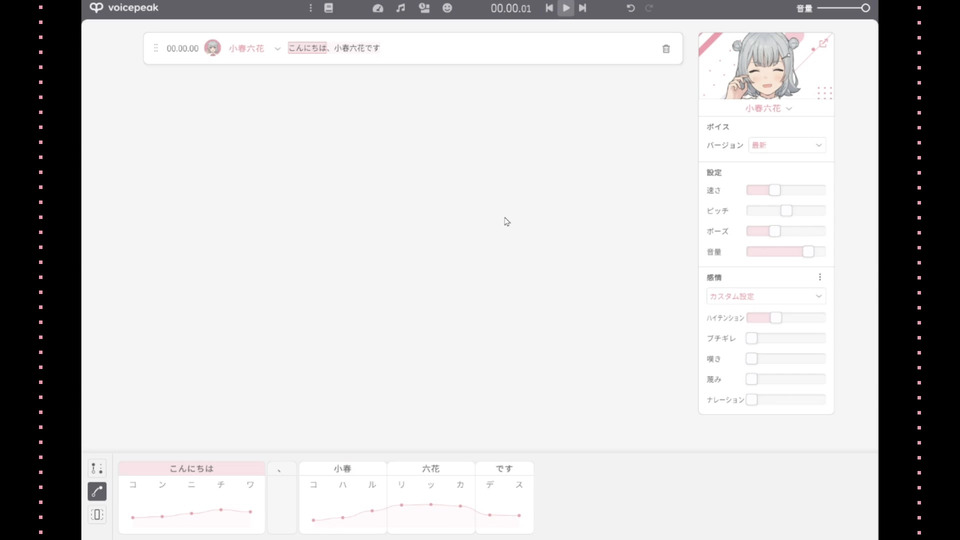The image size is (960, 540).
Task: Click the カ mora in 六花 block
Action: (x=460, y=484)
